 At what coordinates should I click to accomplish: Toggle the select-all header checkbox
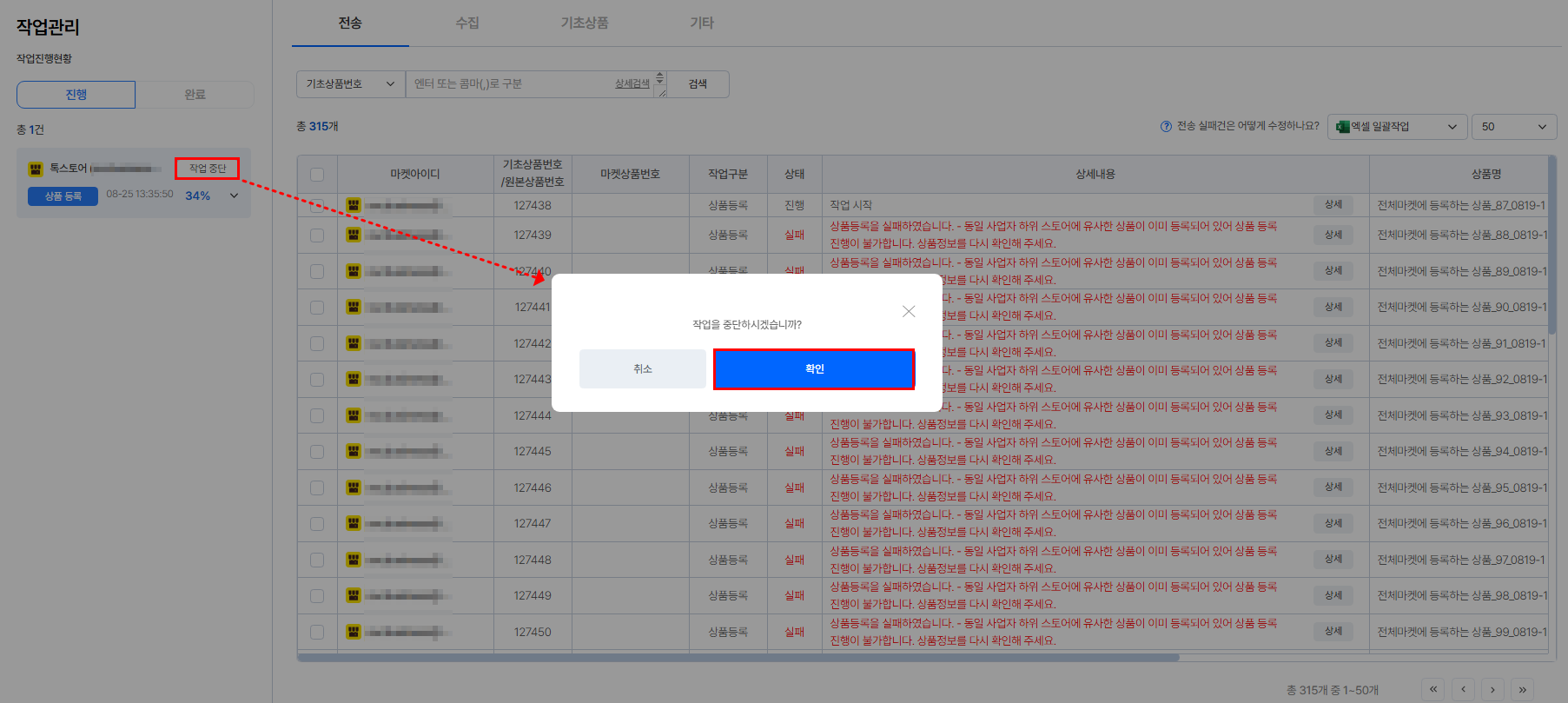click(x=317, y=175)
